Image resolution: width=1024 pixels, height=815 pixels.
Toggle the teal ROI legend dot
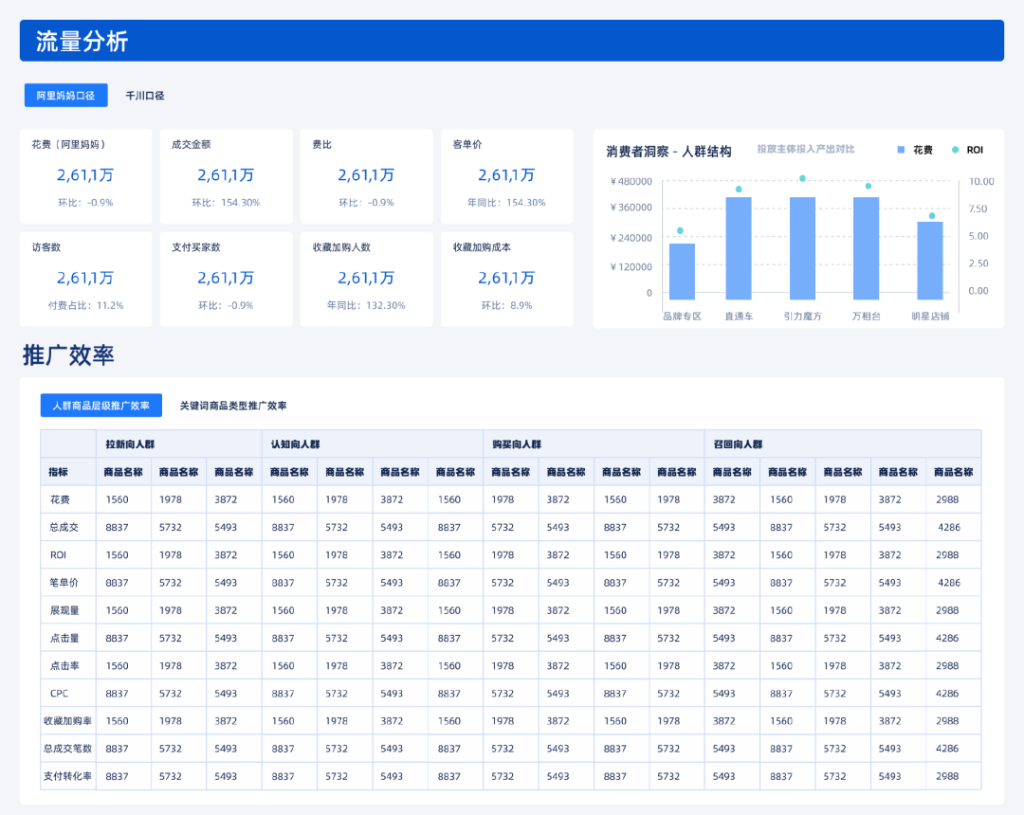(x=955, y=150)
